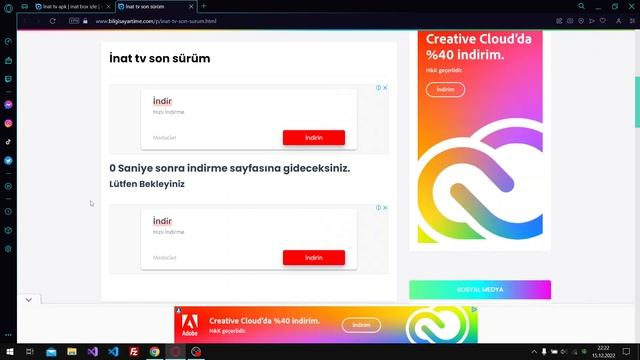Viewport: 640px width, 360px height.
Task: Show hidden system tray icons
Action: pyautogui.click(x=534, y=351)
